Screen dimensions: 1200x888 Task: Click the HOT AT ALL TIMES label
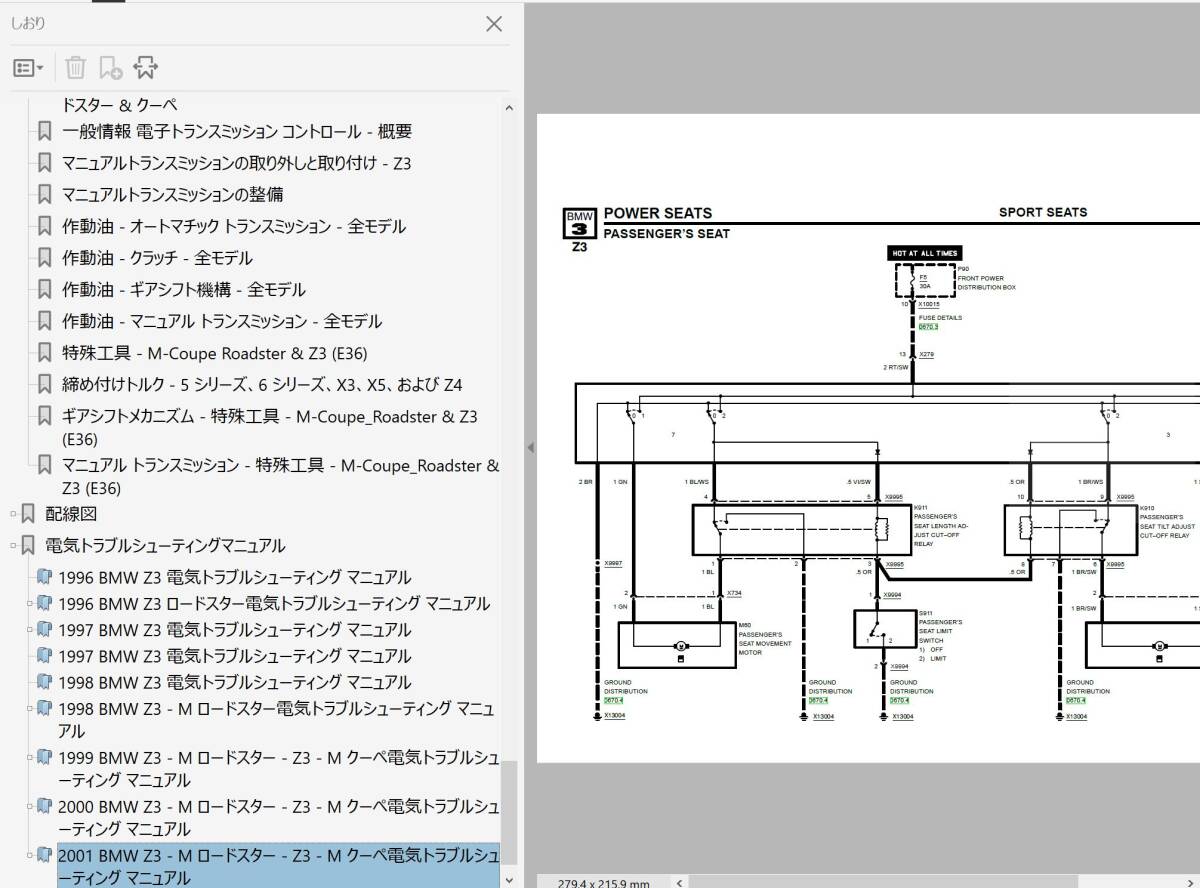925,254
